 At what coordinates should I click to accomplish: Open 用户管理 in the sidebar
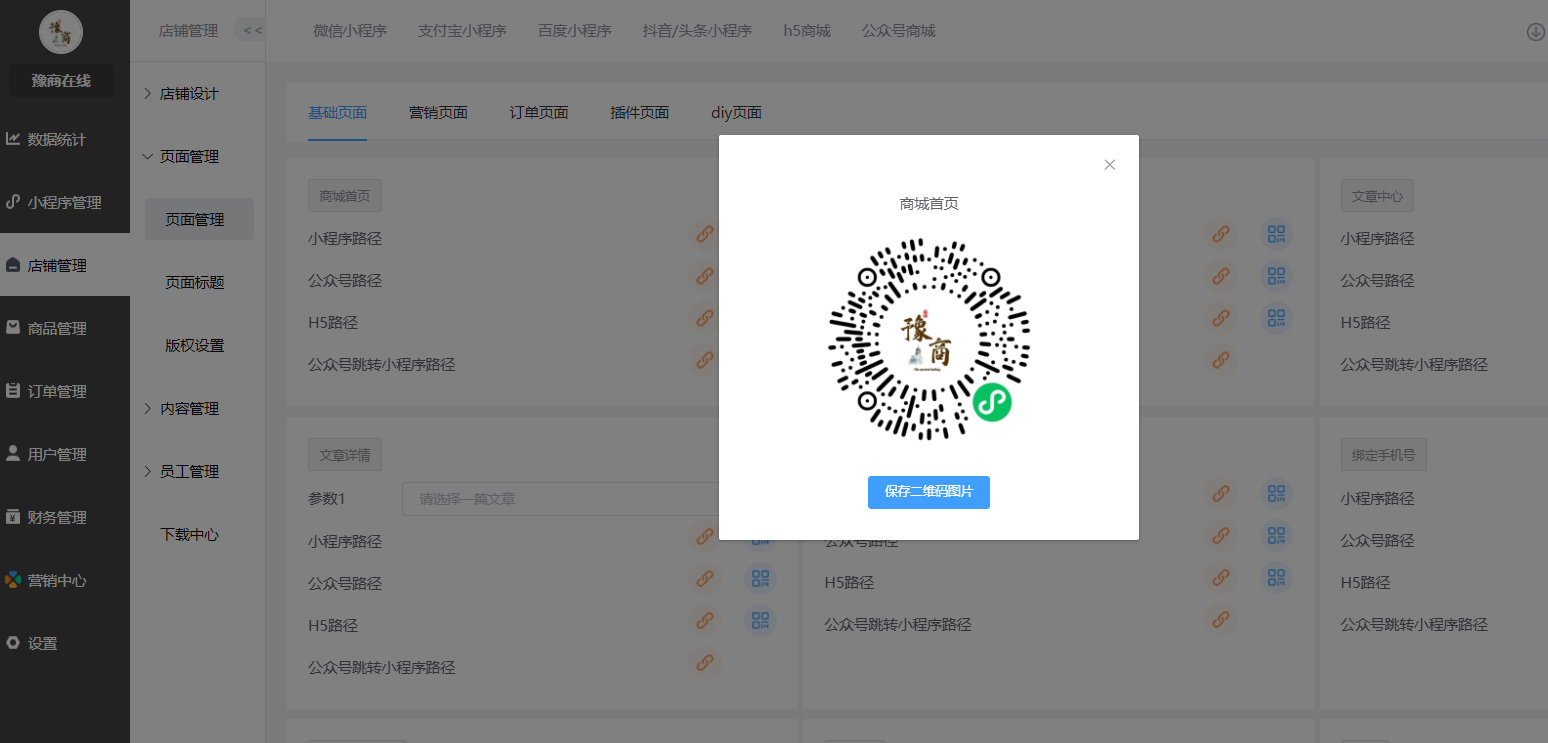(57, 454)
